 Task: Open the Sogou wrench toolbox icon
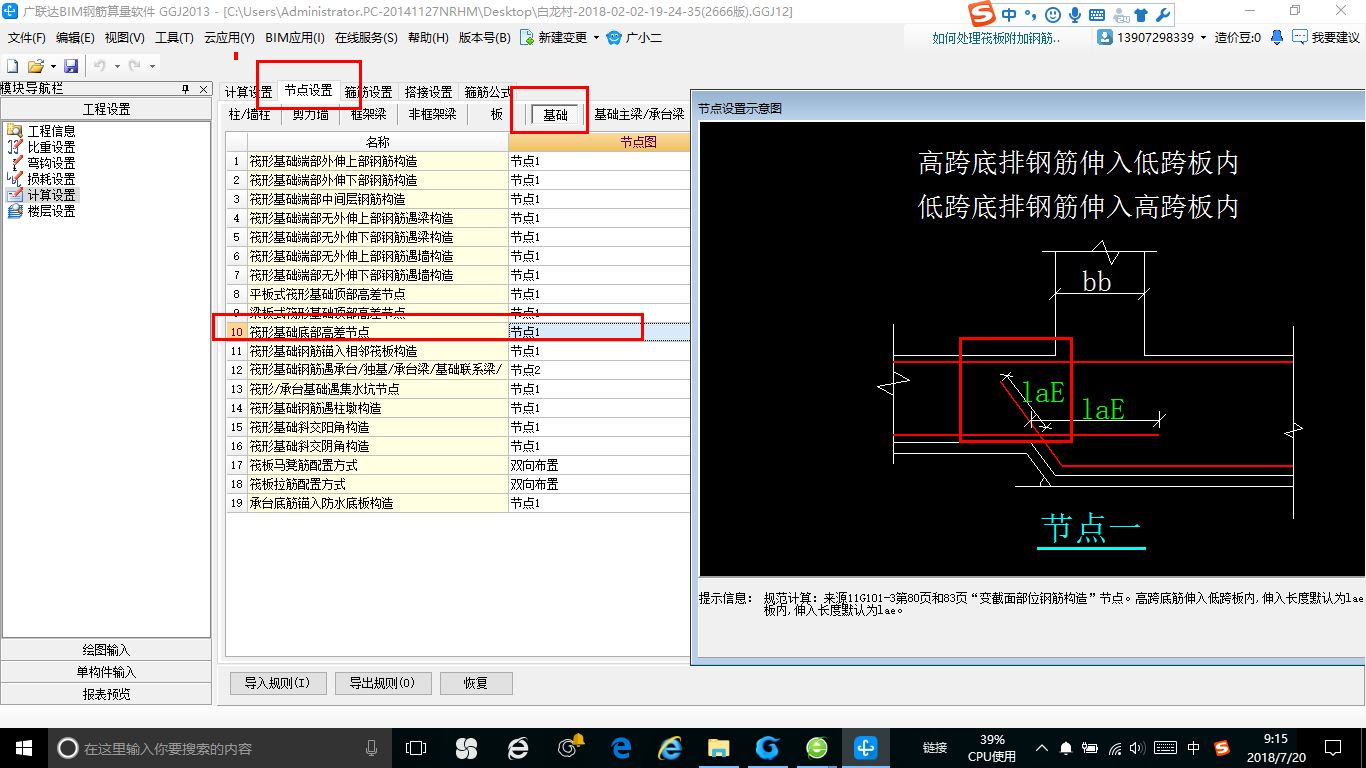[x=1162, y=15]
